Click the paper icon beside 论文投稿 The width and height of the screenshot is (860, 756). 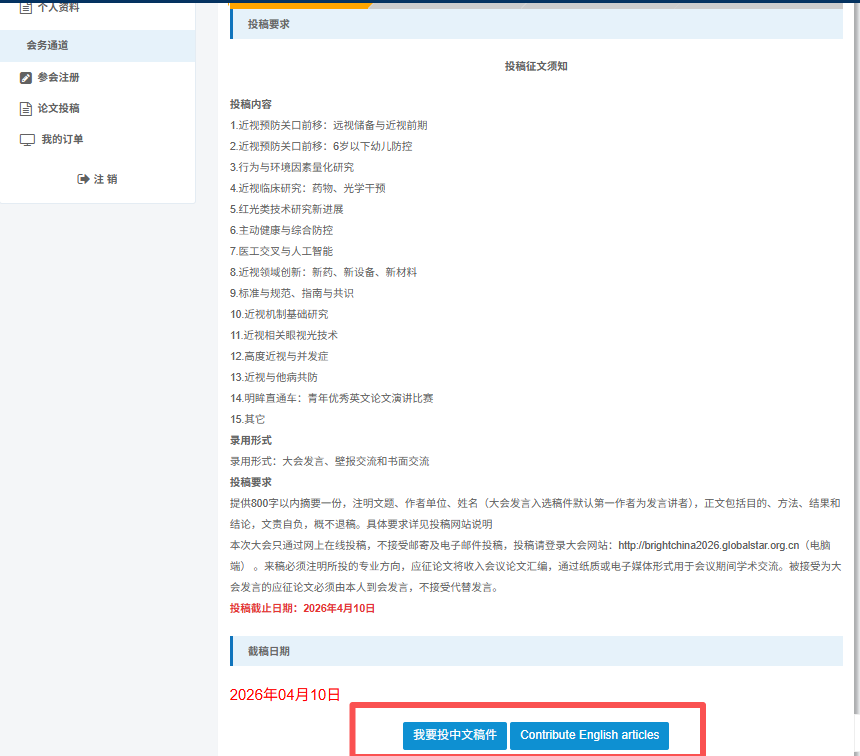[x=25, y=108]
